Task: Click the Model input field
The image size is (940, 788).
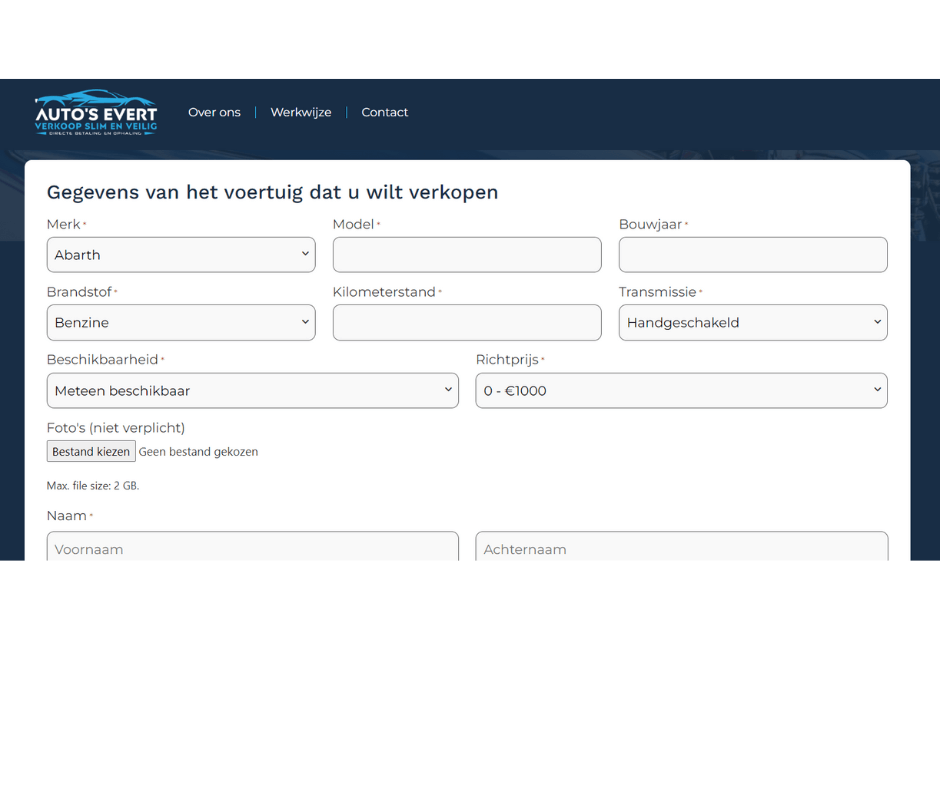Action: pos(467,255)
